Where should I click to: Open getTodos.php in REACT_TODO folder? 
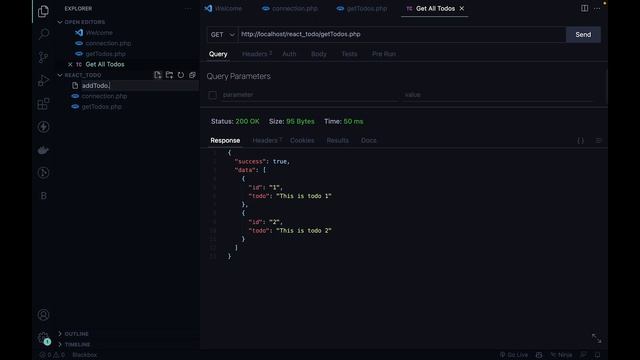(x=102, y=107)
